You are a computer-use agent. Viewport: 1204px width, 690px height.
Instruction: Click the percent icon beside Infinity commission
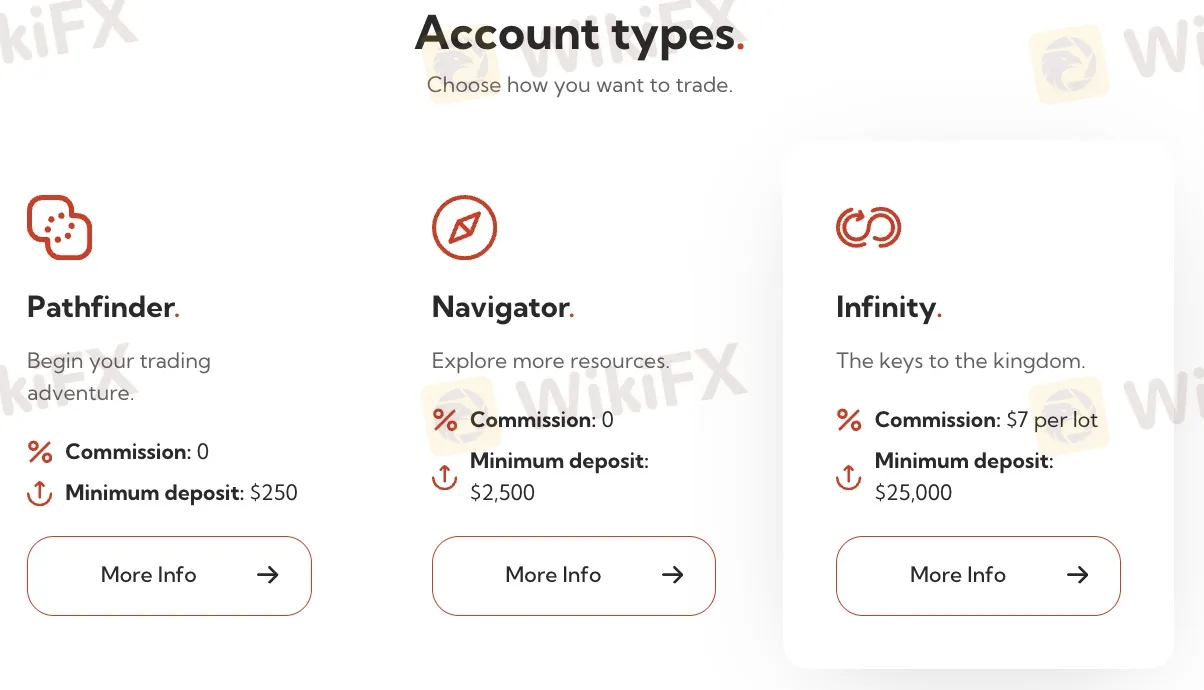[849, 420]
